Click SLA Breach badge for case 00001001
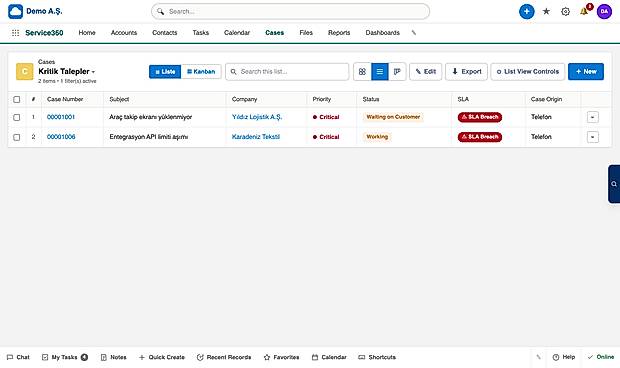Viewport: 620px width, 368px height. point(480,117)
